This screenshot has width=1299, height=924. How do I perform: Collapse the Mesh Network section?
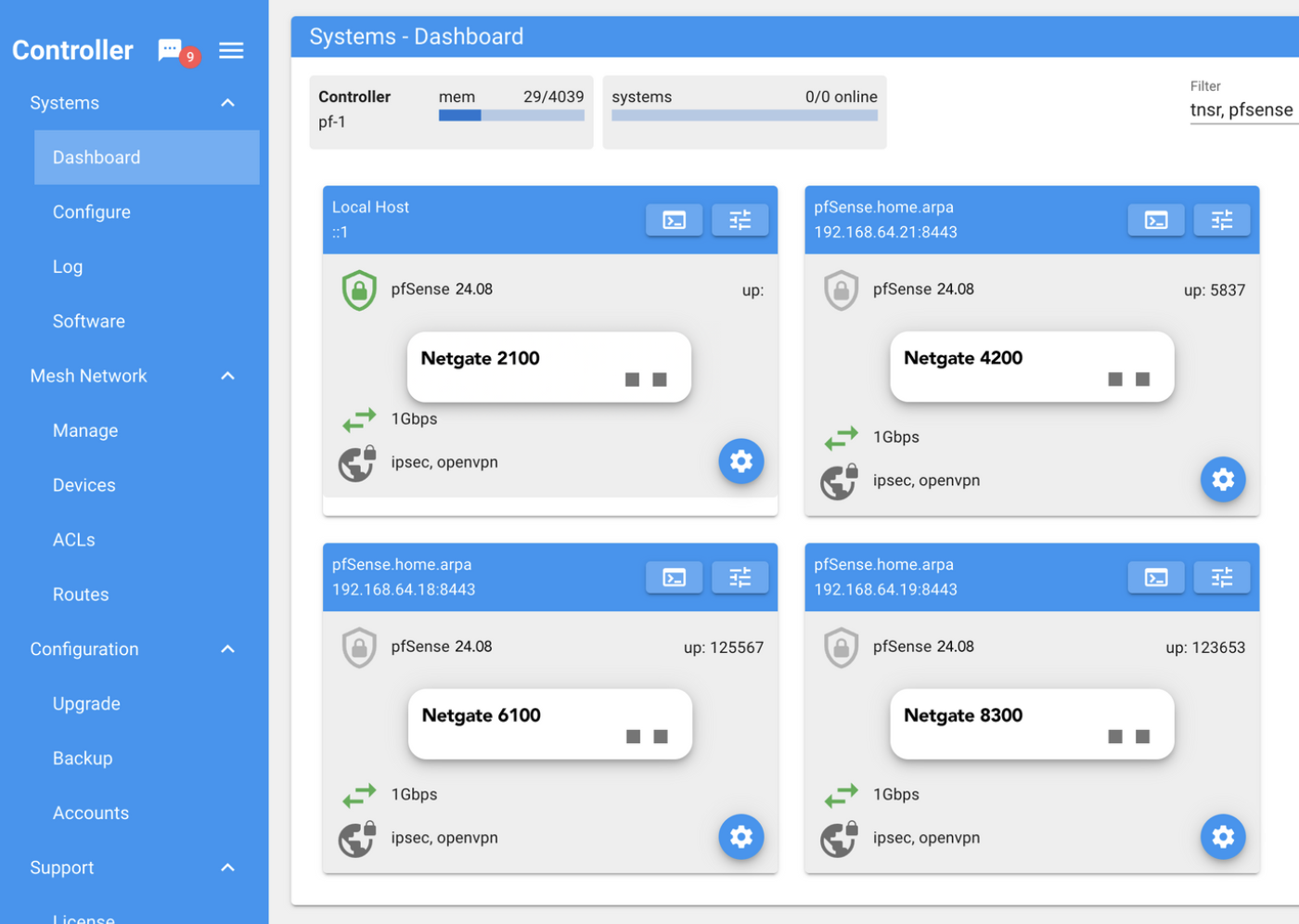(227, 375)
